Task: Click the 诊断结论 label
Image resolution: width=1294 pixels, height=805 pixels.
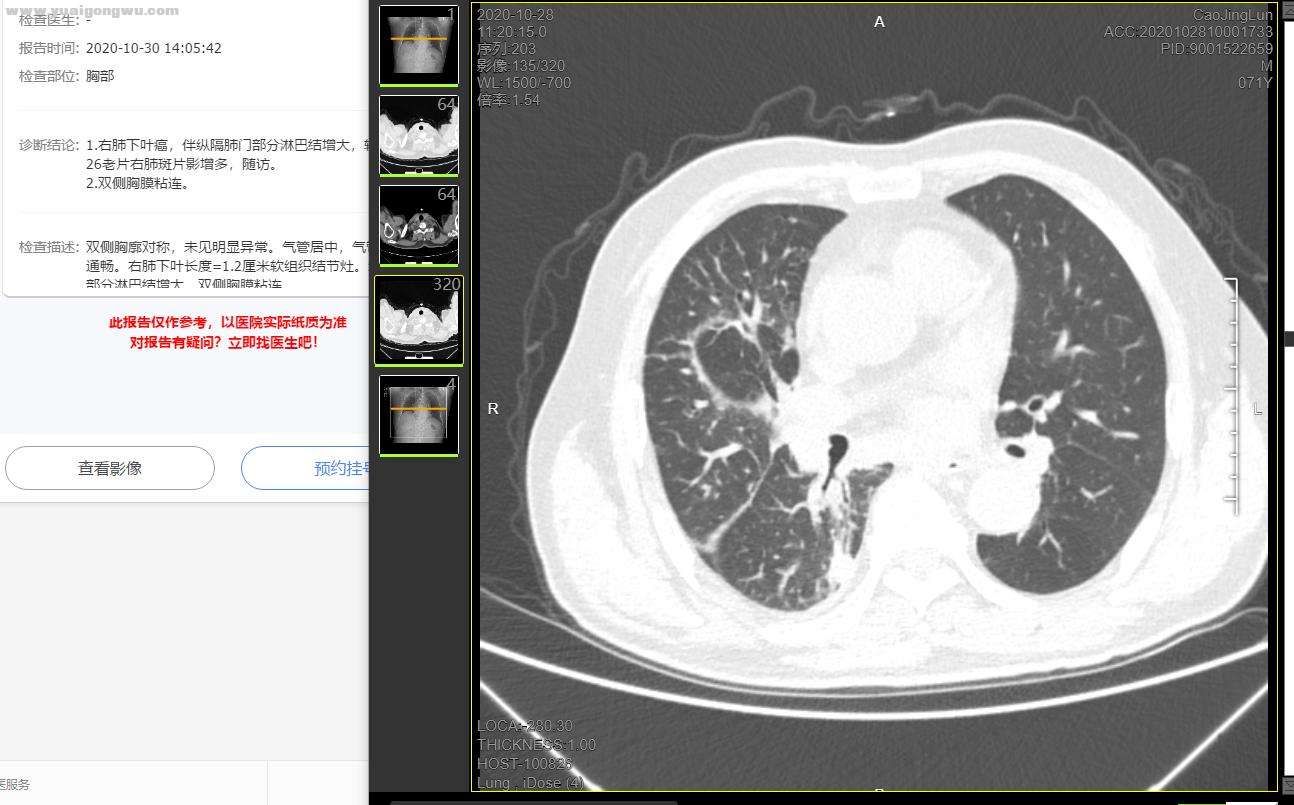Action: pos(48,145)
